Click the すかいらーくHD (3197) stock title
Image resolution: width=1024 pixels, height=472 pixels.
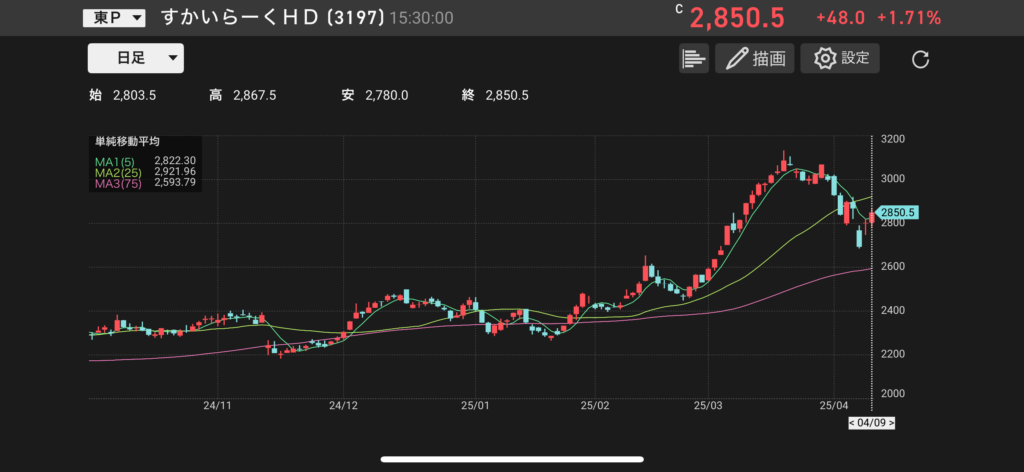point(272,18)
